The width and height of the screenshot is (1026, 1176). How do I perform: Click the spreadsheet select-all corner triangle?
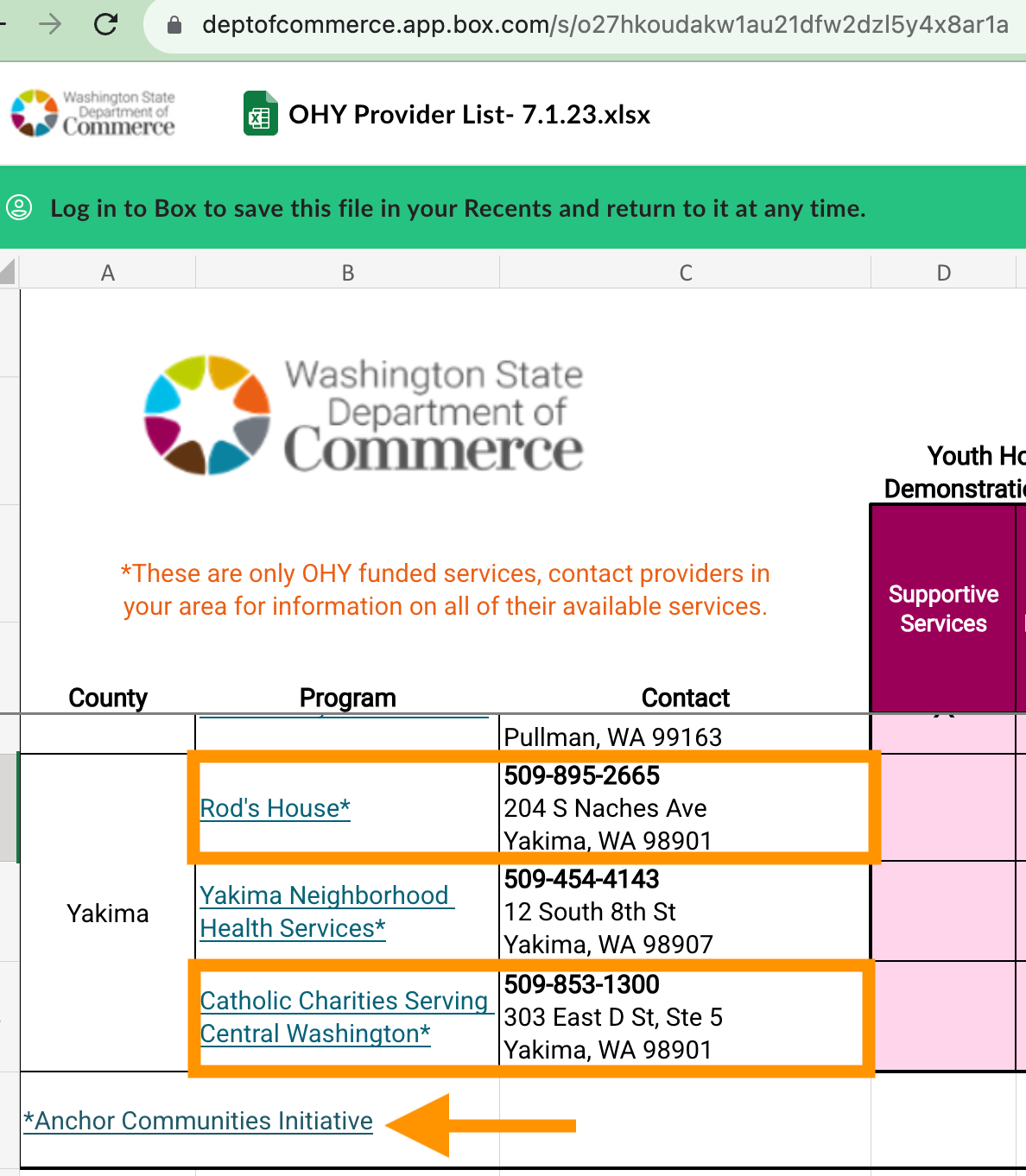click(9, 272)
